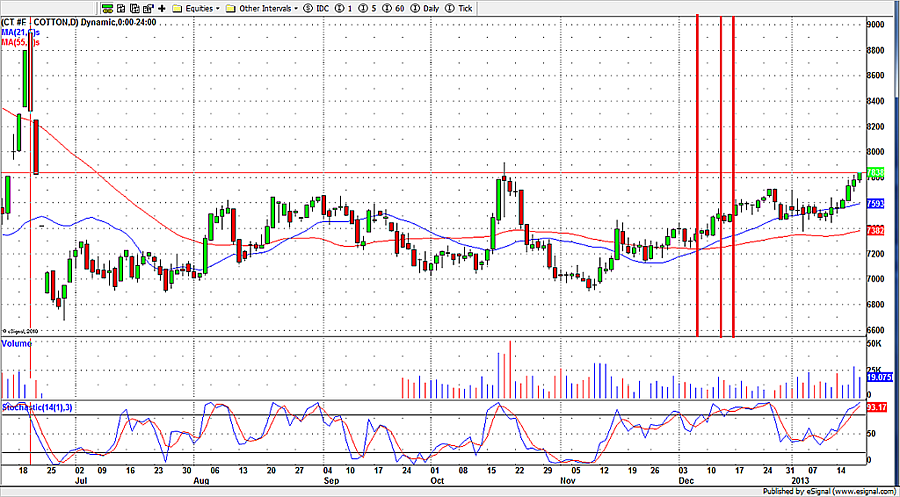Click the Volume pane label
Screen dimensions: 900x497
pyautogui.click(x=16, y=344)
